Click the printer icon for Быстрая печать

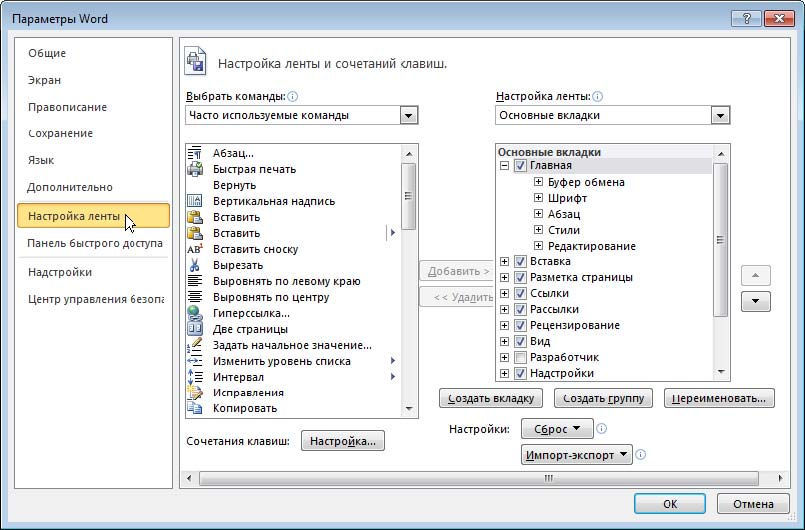(x=195, y=169)
